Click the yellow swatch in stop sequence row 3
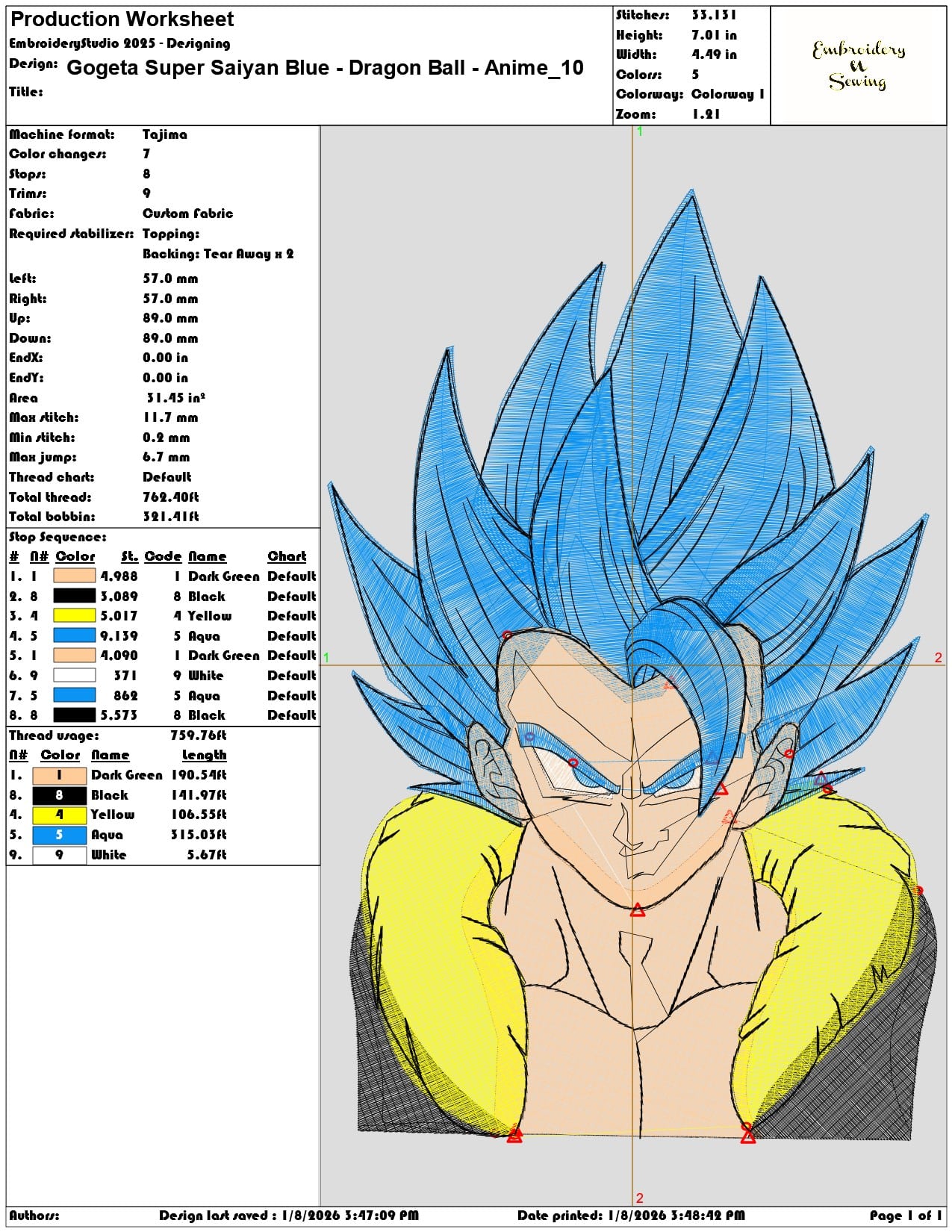The image size is (952, 1232). (x=75, y=615)
